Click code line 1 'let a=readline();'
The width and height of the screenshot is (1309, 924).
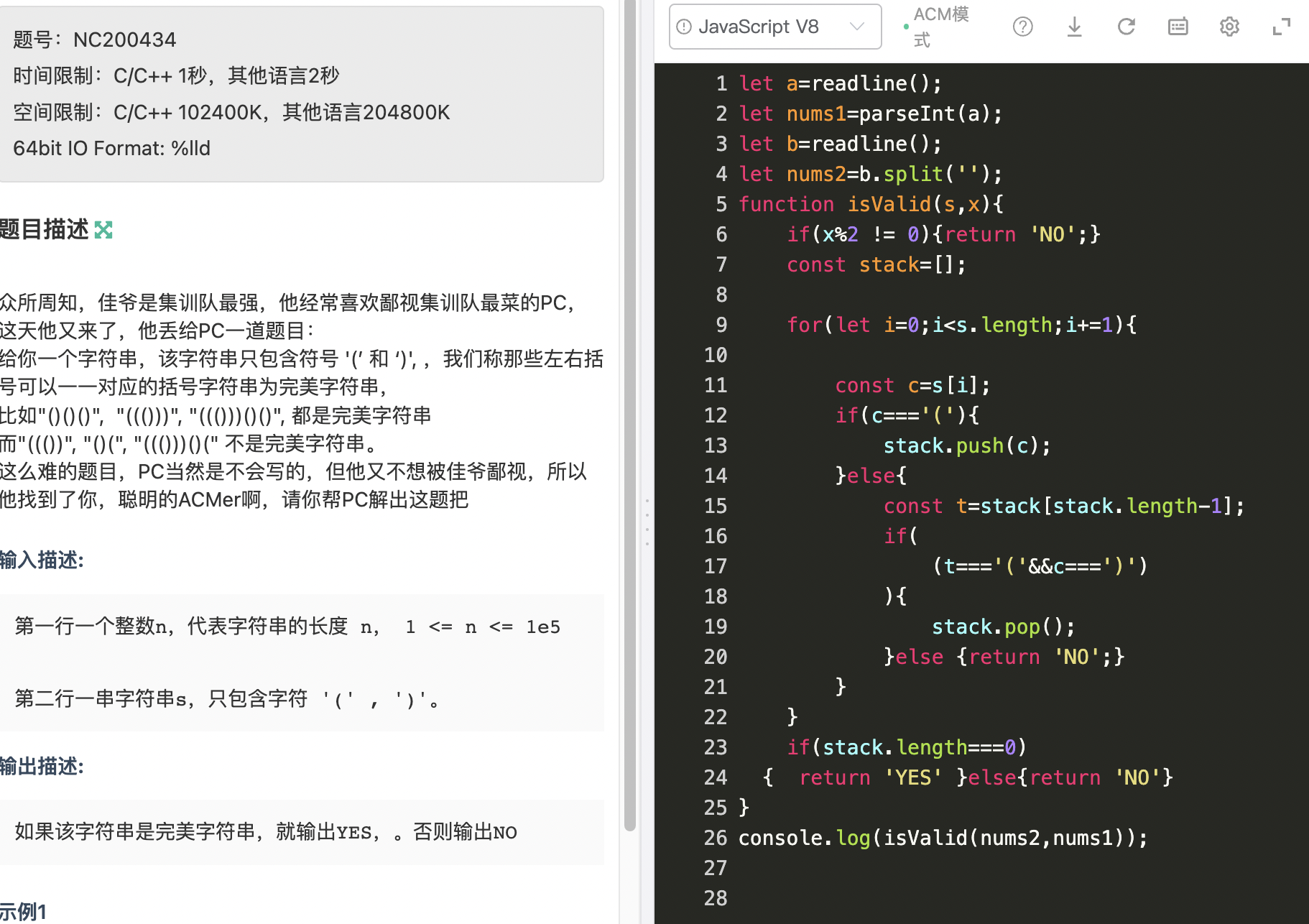[x=840, y=83]
